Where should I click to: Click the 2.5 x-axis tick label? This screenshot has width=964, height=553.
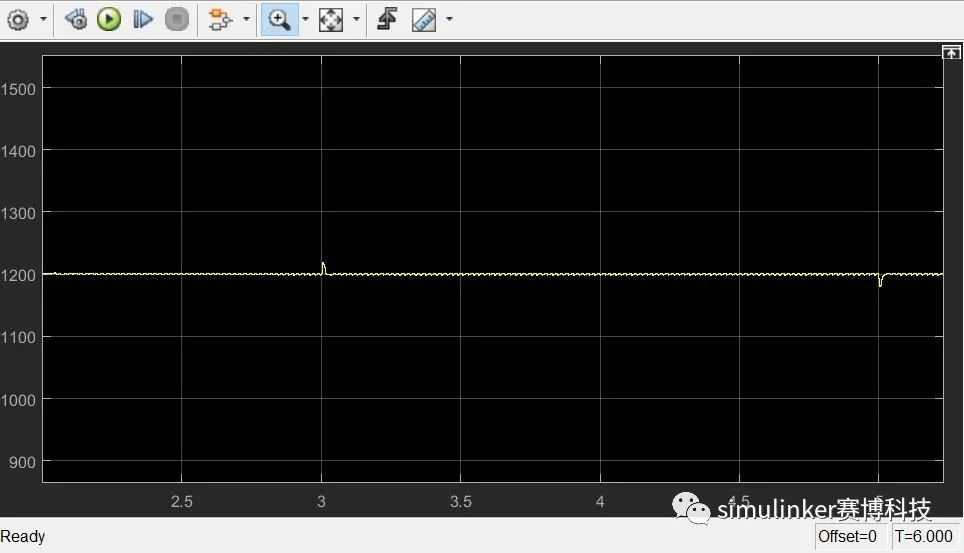[181, 501]
